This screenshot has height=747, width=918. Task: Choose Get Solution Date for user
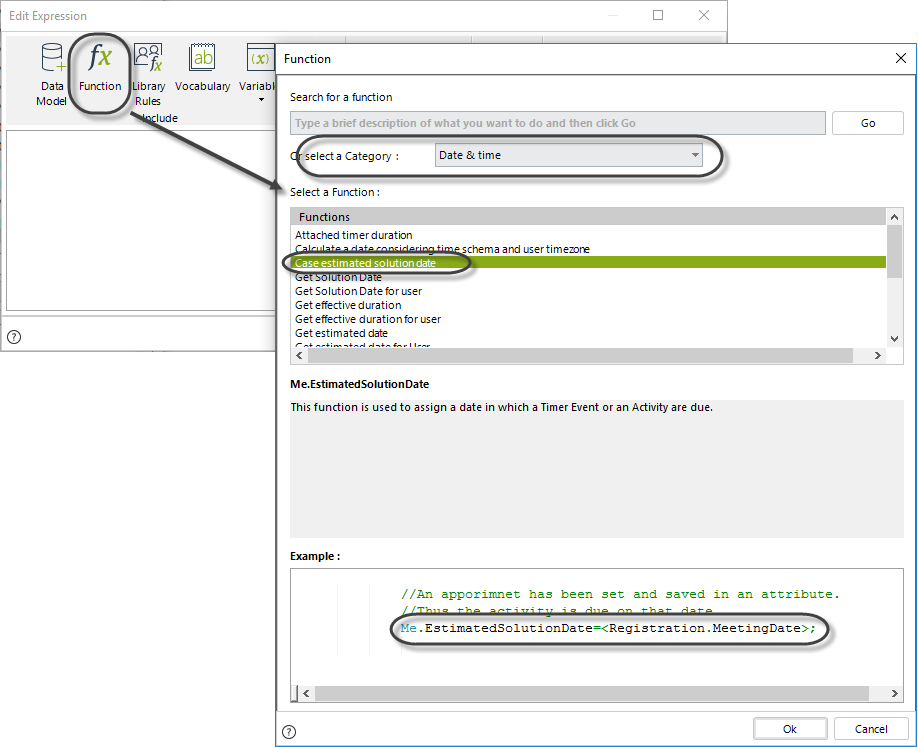point(358,291)
